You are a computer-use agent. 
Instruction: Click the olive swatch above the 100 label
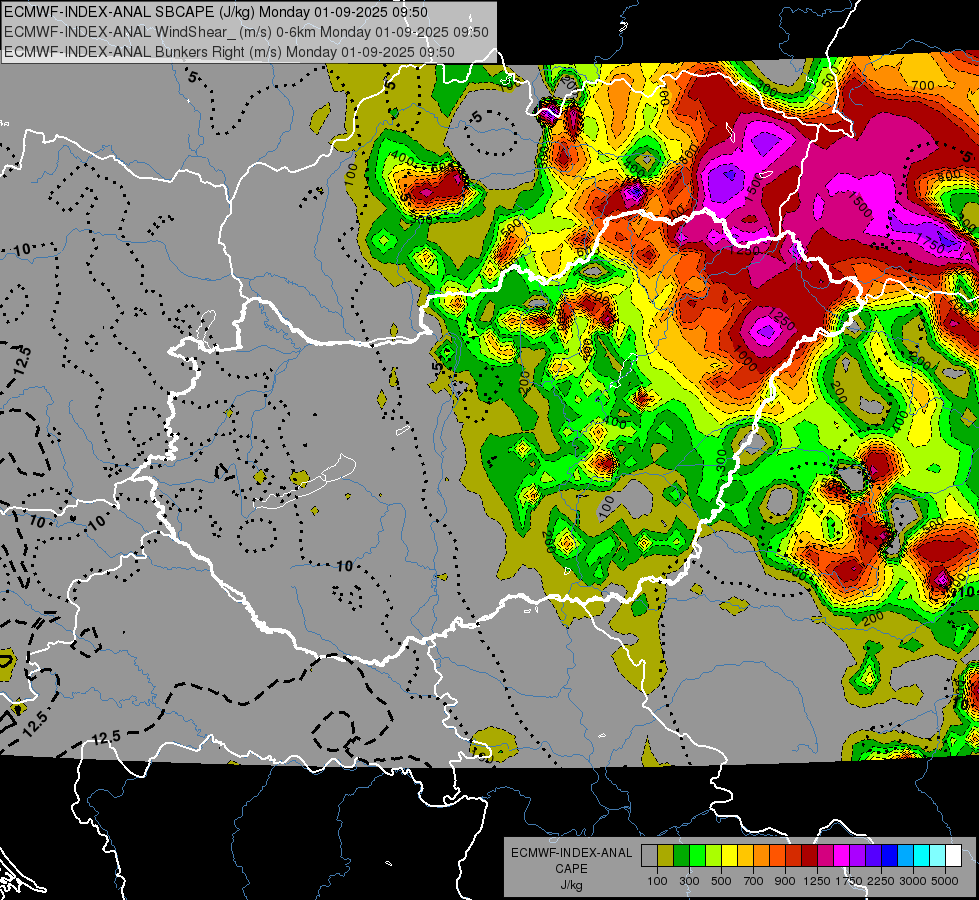click(666, 855)
